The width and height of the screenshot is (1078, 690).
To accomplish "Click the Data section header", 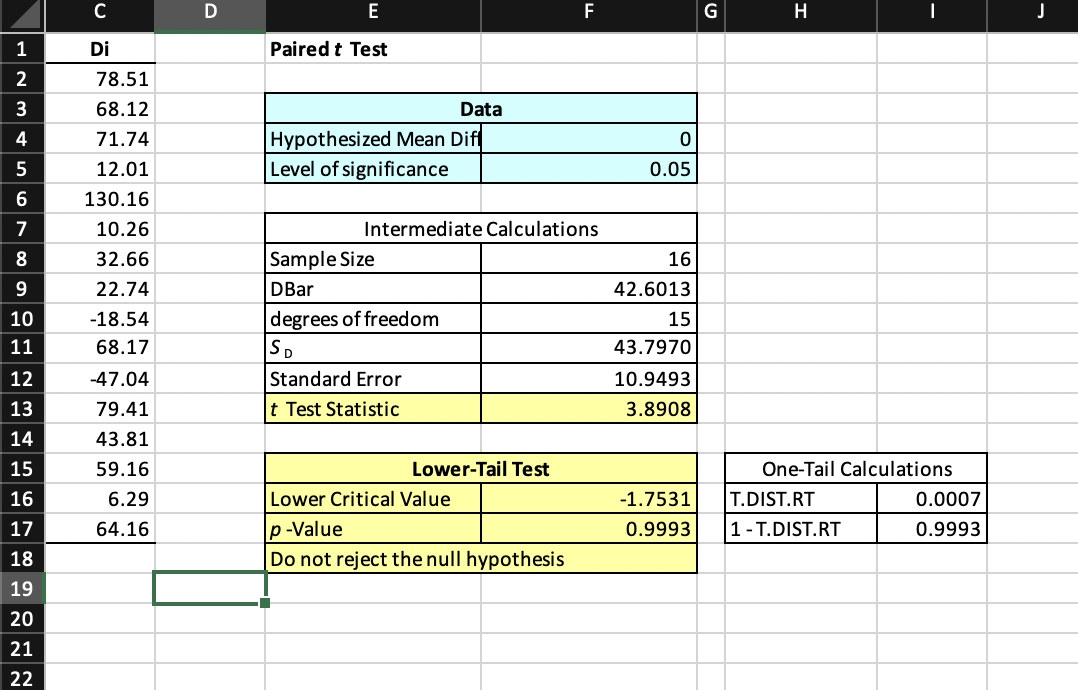I will pyautogui.click(x=481, y=109).
